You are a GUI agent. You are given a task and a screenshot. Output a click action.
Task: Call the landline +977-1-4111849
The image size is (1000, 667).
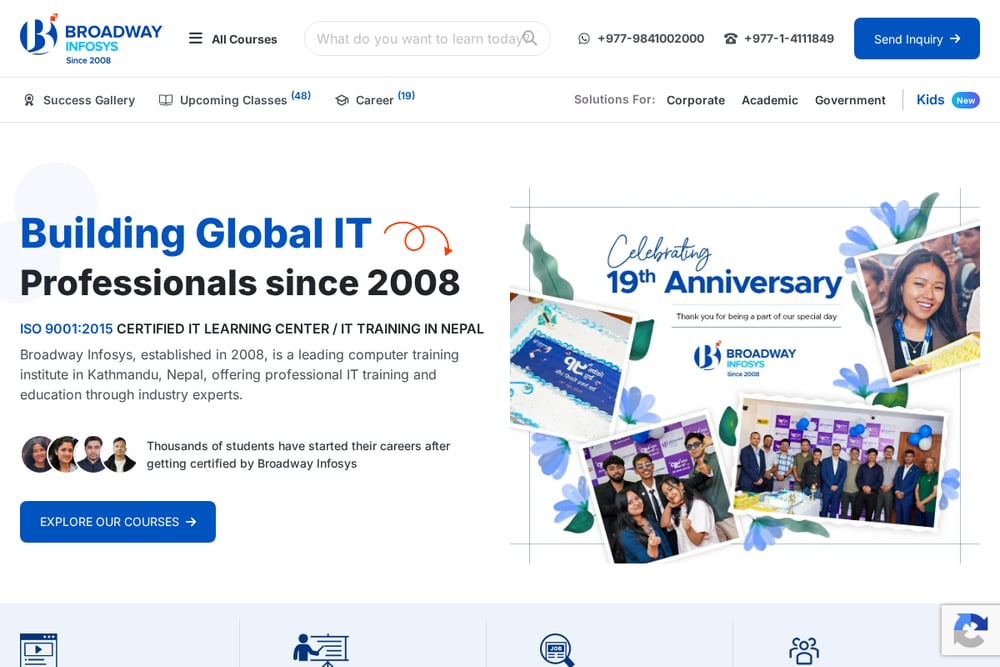coord(789,38)
